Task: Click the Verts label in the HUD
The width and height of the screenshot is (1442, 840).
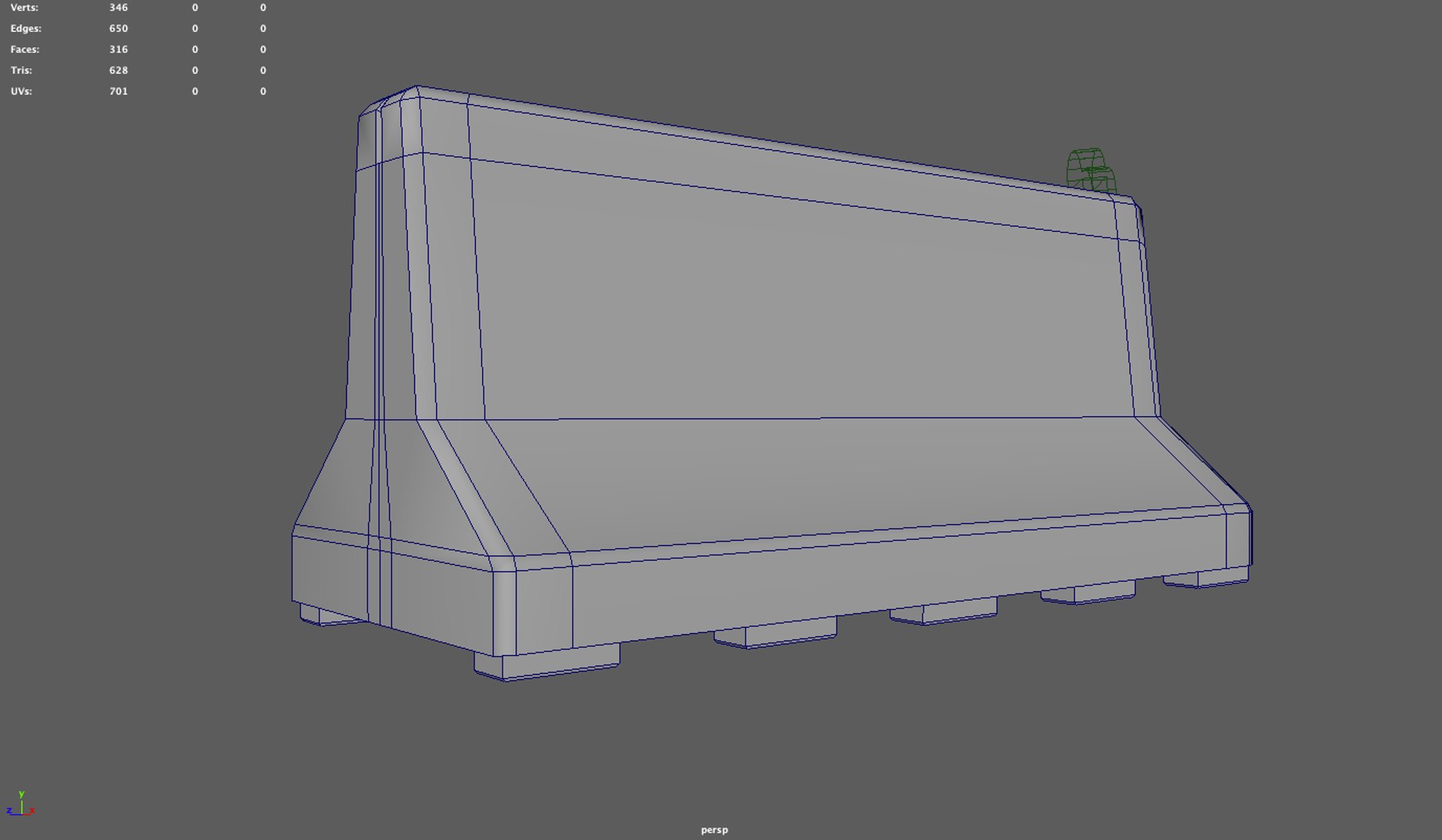Action: (x=24, y=7)
